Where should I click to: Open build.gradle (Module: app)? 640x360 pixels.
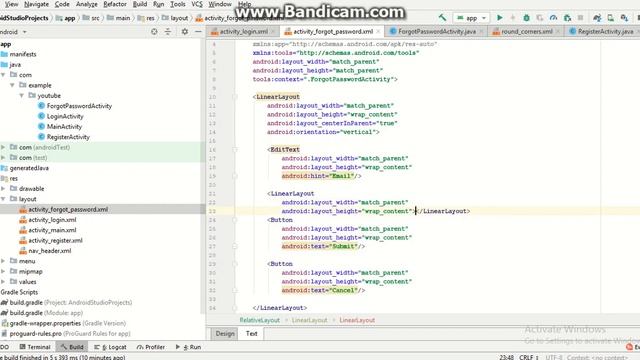click(x=42, y=313)
